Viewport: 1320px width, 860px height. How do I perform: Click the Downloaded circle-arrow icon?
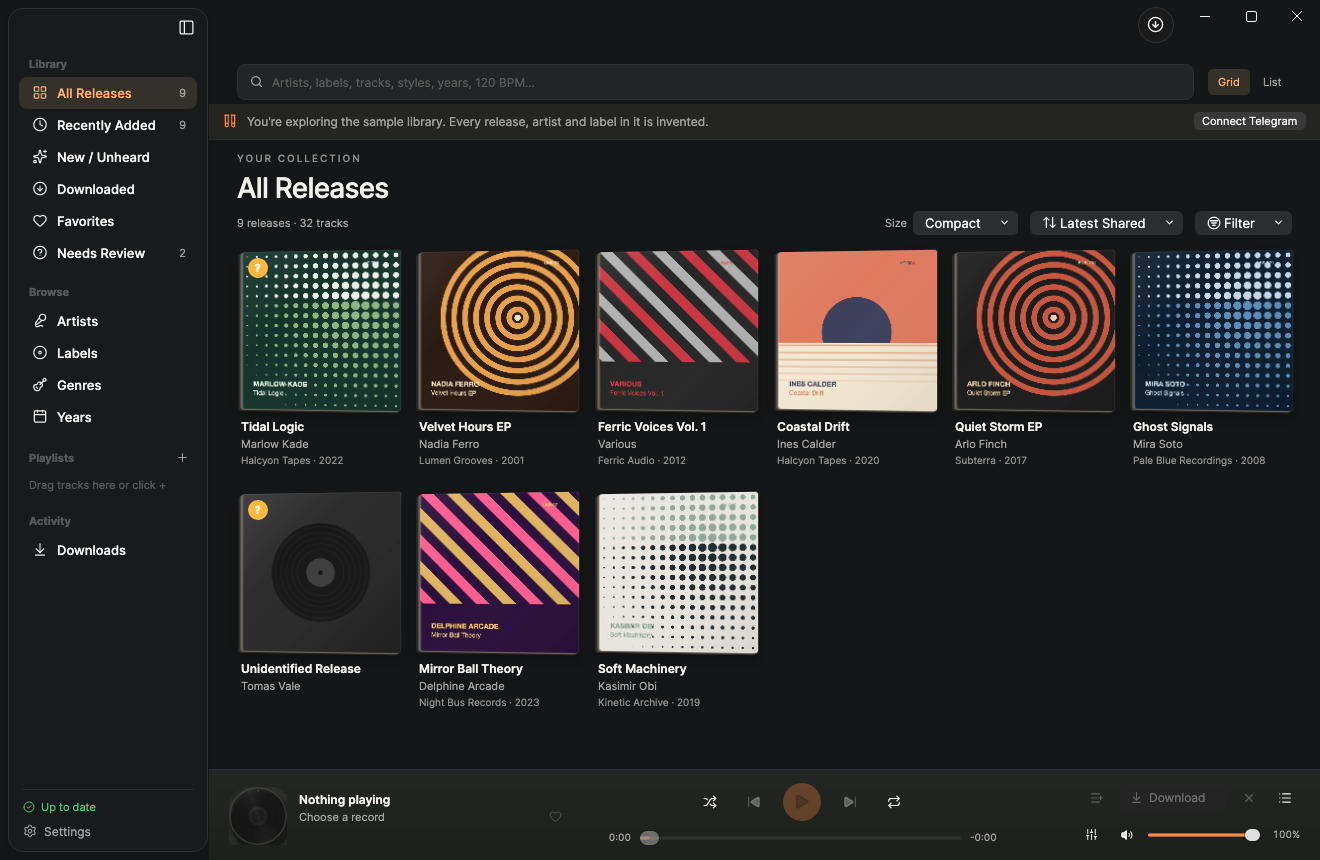click(x=40, y=189)
